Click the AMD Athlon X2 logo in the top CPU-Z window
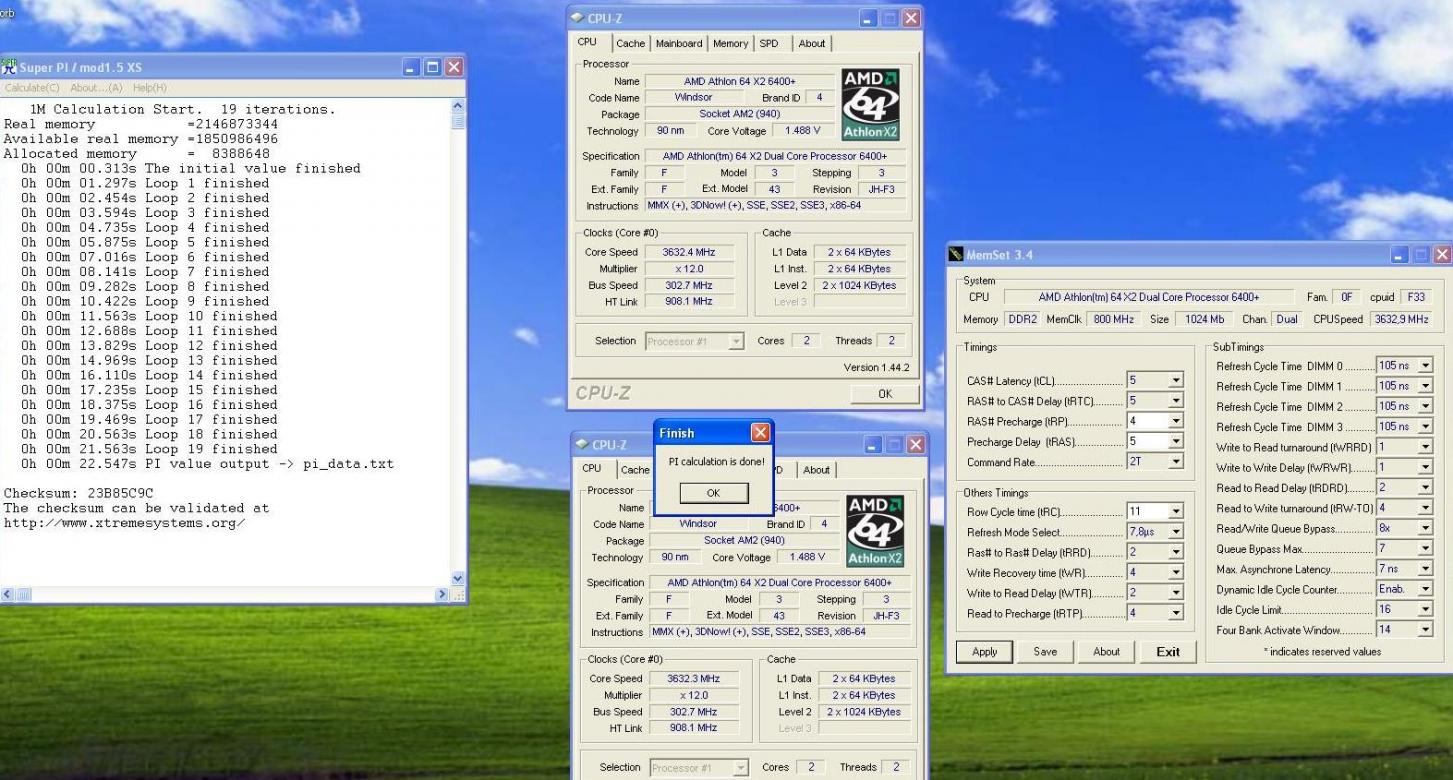1453x780 pixels. click(x=871, y=104)
